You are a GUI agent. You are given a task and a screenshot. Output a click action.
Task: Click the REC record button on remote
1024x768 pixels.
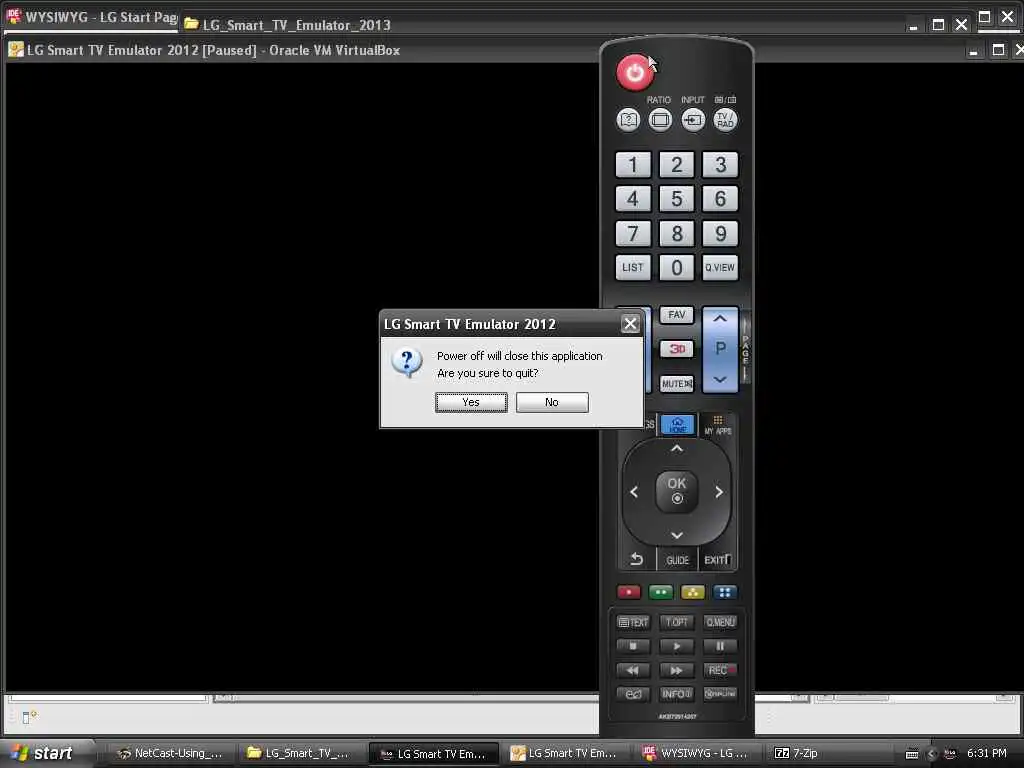pos(720,670)
